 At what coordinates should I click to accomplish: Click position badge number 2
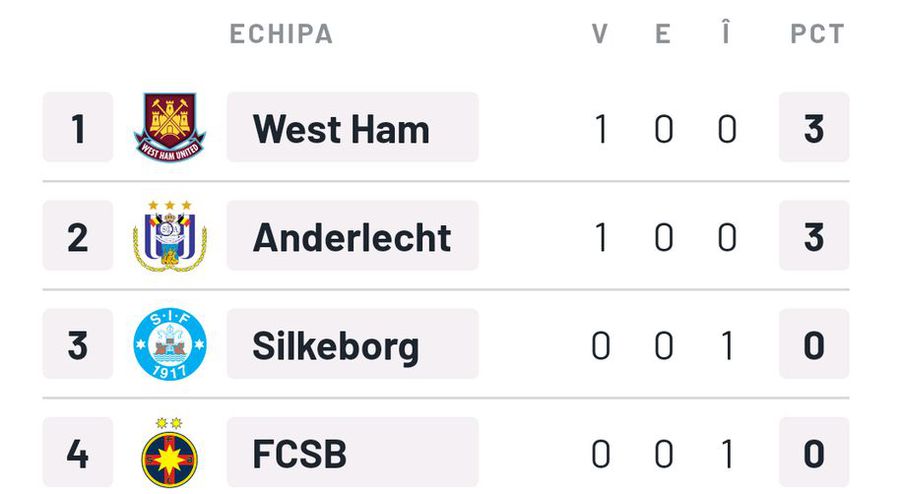[x=78, y=235]
